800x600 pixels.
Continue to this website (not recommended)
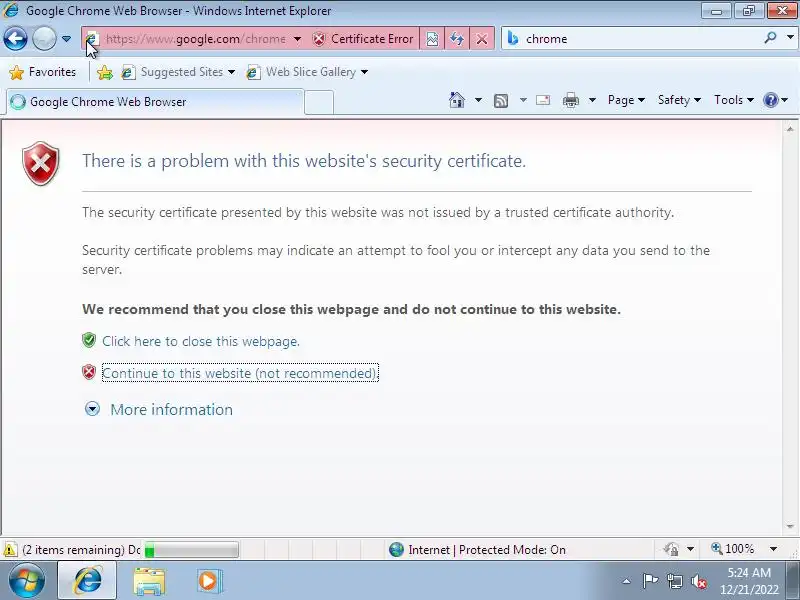[x=240, y=373]
